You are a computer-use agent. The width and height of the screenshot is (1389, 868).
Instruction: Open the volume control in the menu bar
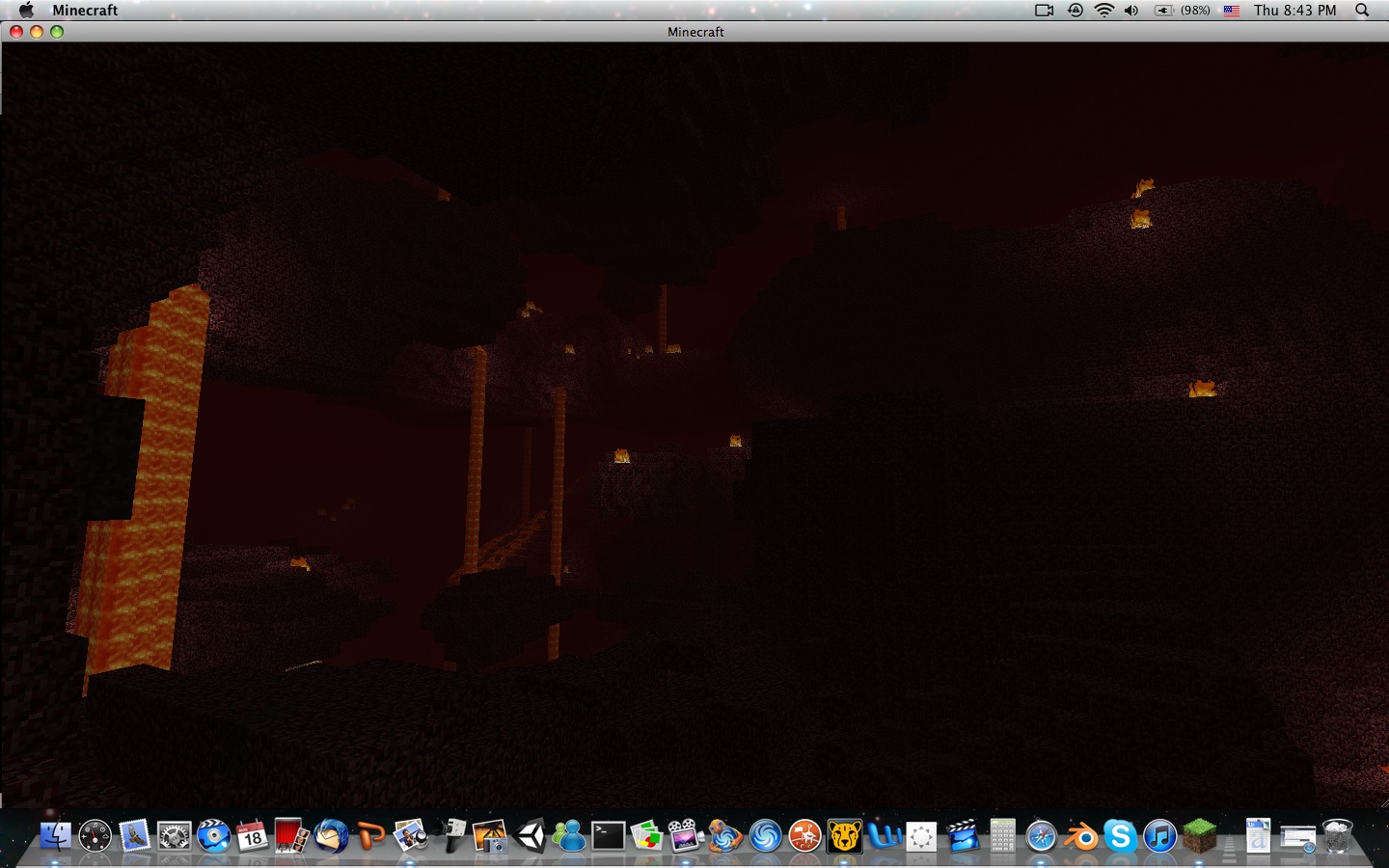[x=1130, y=11]
